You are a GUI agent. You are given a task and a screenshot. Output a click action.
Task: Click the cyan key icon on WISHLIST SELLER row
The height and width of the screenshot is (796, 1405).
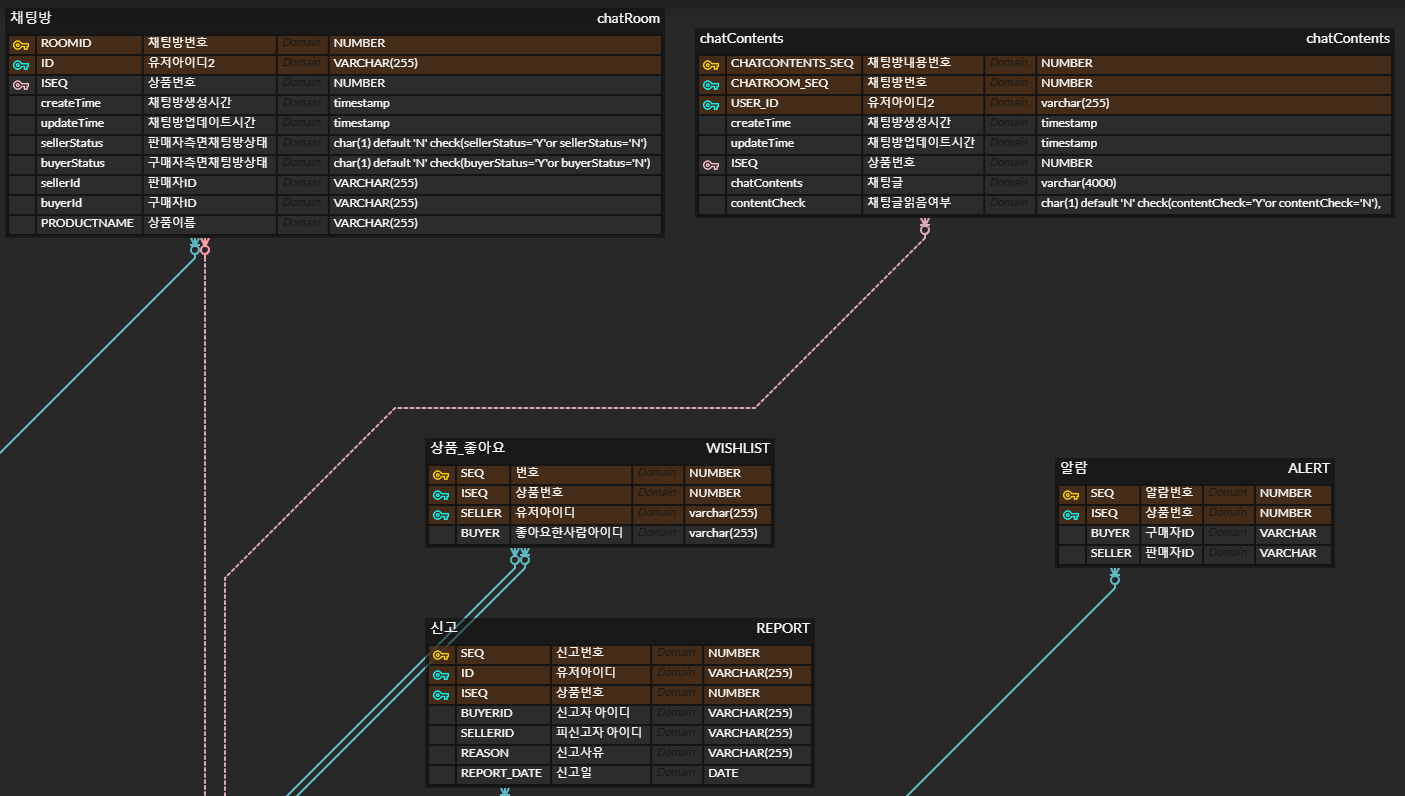point(441,514)
